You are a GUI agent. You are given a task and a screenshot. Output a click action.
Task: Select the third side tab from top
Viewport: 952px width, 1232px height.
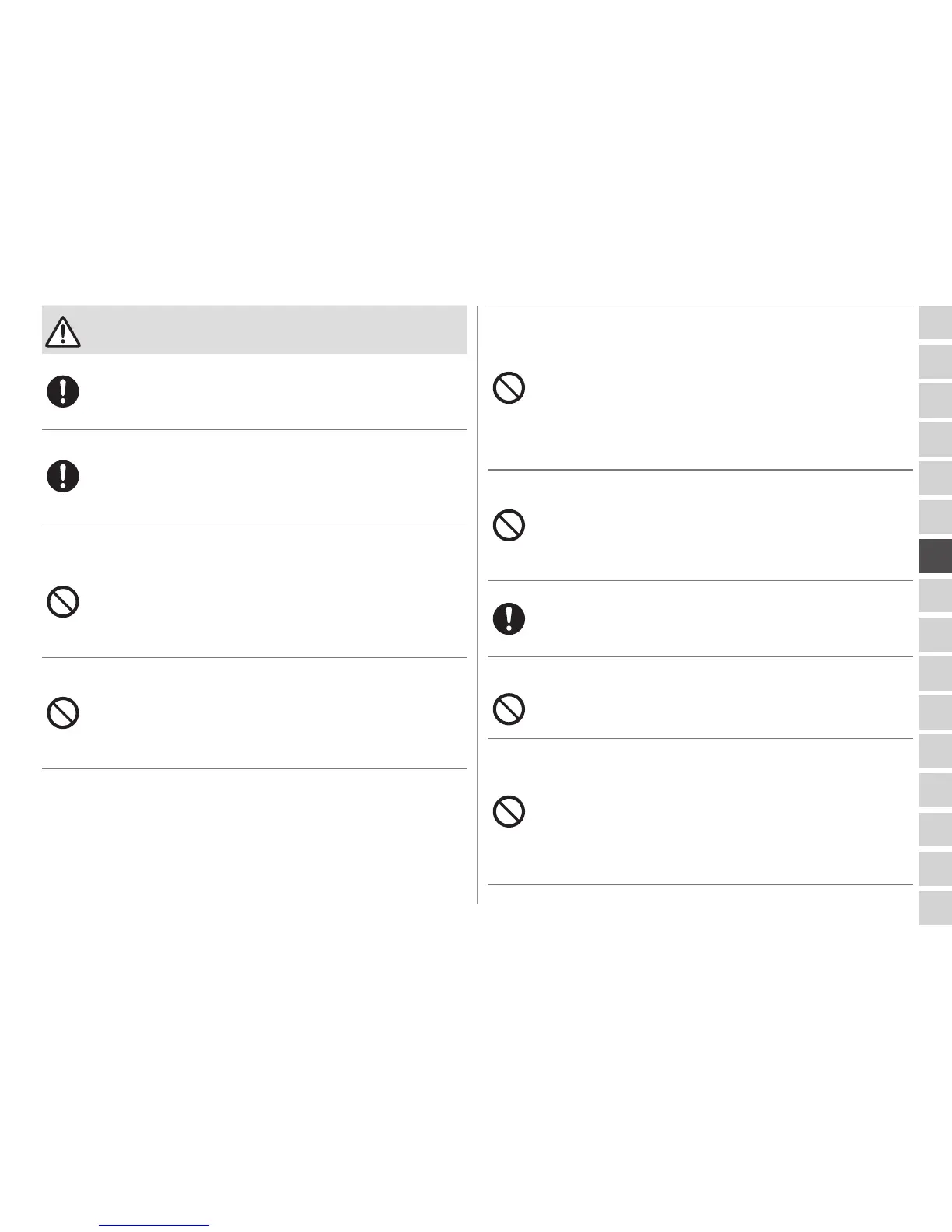pos(935,401)
